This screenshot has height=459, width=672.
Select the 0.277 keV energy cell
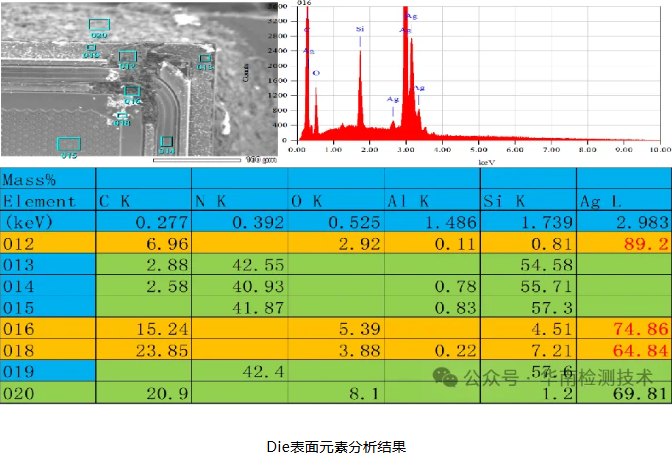(144, 222)
